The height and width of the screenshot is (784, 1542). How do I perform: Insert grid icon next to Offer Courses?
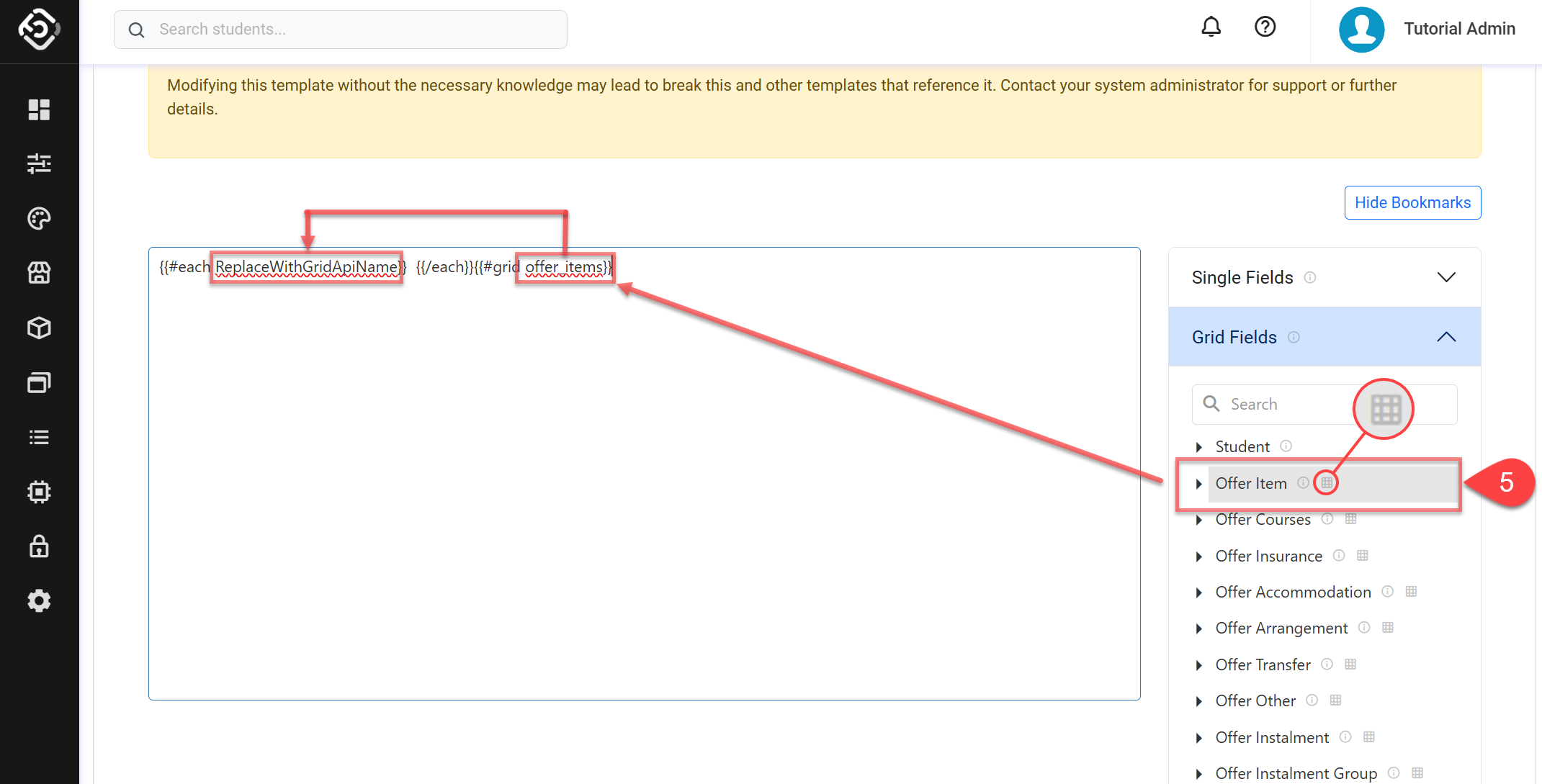1350,519
